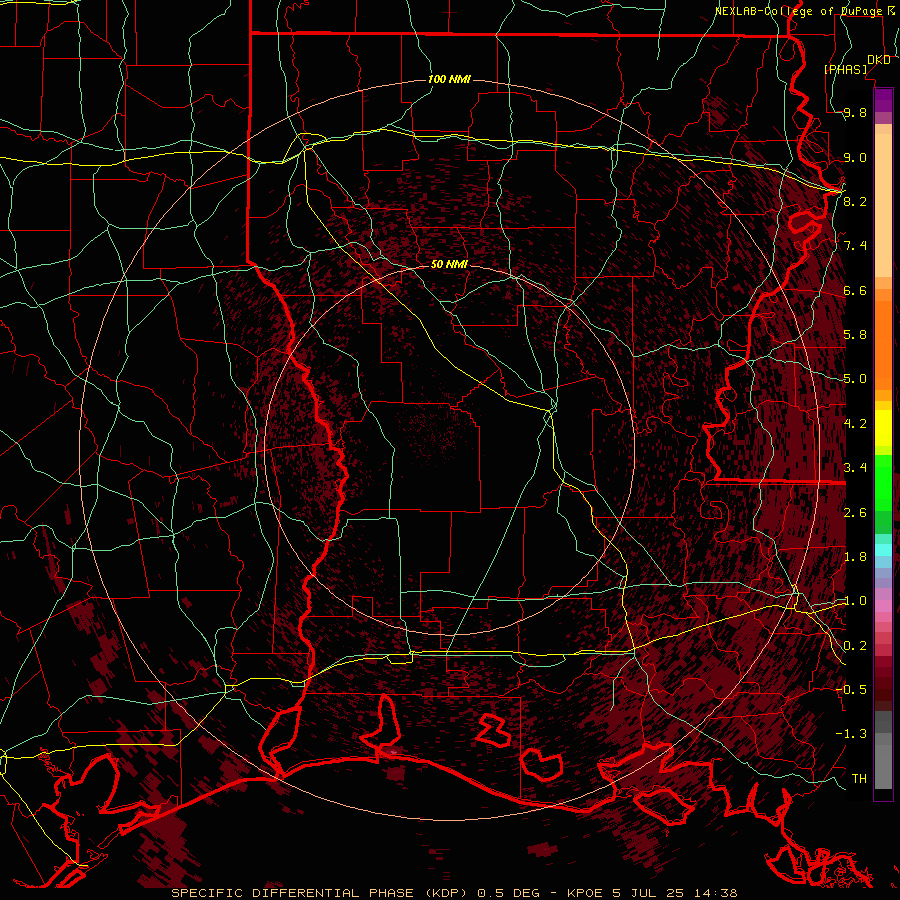Click the TH threshold label on scale
Screen dimensions: 900x900
tap(859, 779)
